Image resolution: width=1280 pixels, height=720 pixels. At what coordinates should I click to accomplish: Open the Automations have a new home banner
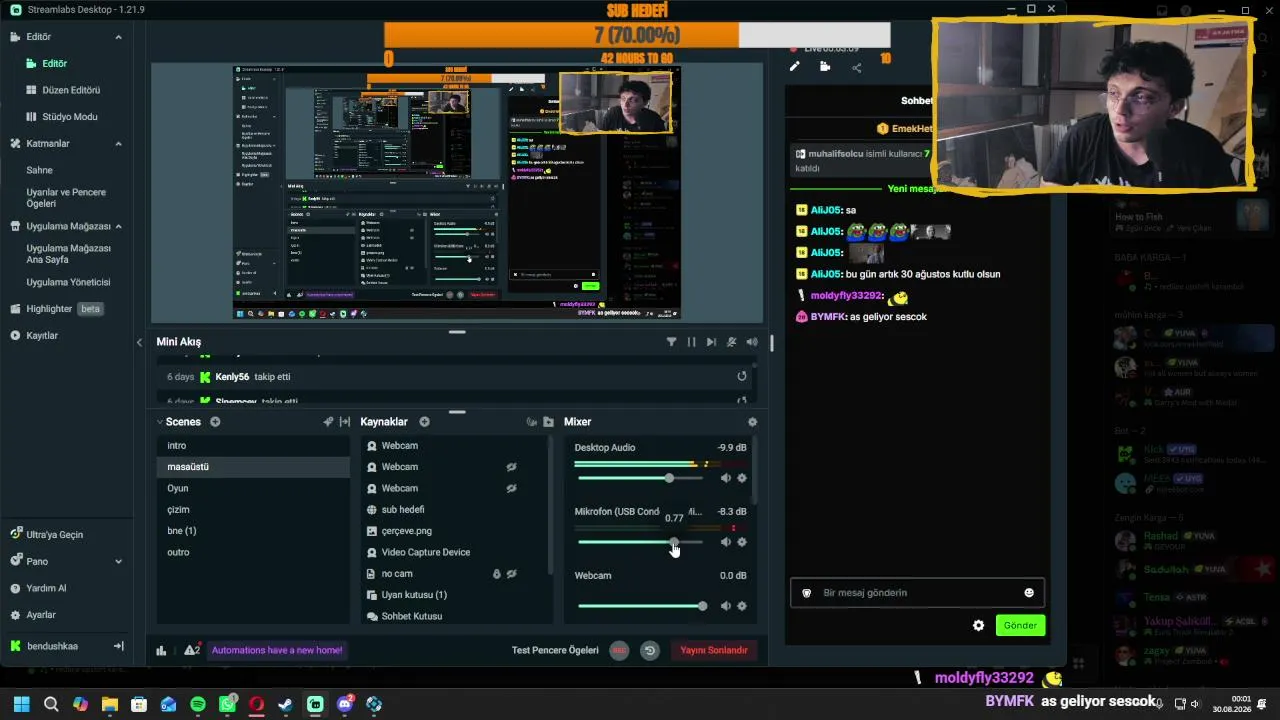[x=277, y=650]
